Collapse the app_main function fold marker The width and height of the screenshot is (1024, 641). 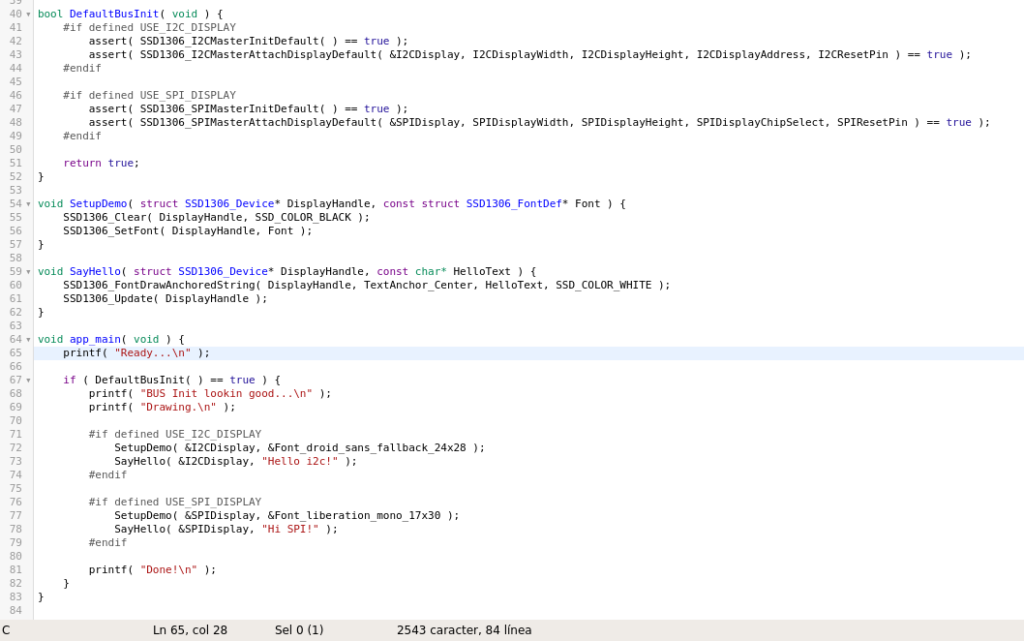click(x=28, y=339)
